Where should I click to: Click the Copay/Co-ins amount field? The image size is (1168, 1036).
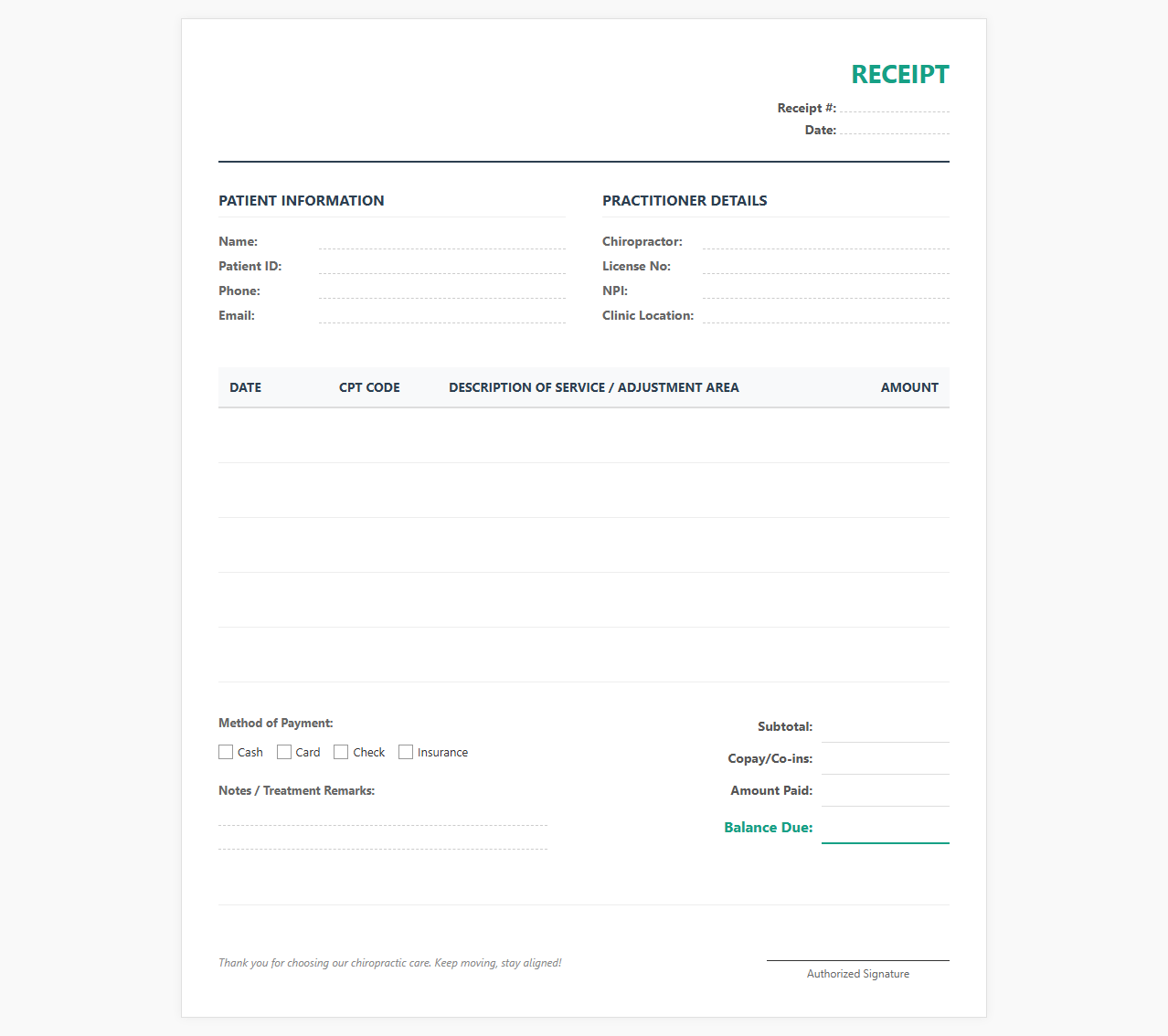click(x=886, y=759)
